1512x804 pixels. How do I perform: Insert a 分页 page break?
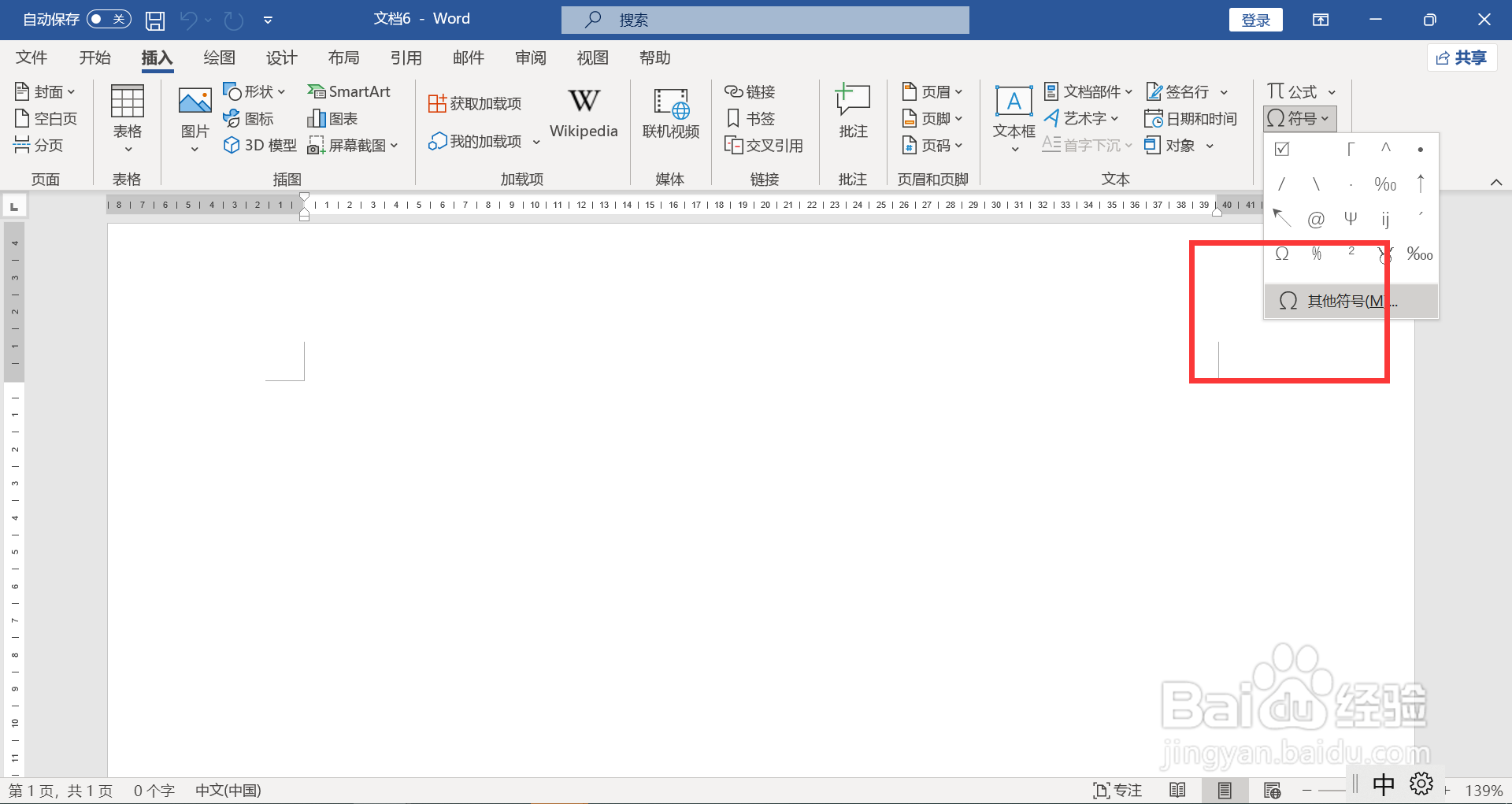point(39,145)
